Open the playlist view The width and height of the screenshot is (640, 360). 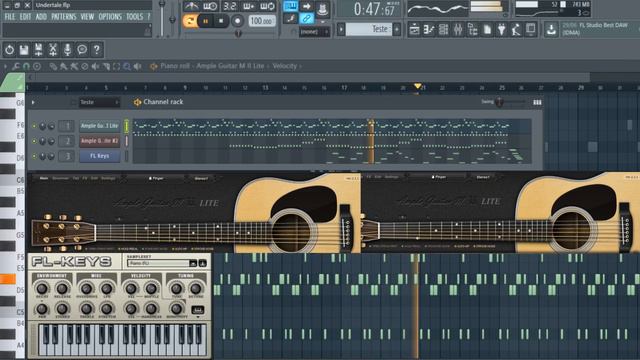coord(414,29)
